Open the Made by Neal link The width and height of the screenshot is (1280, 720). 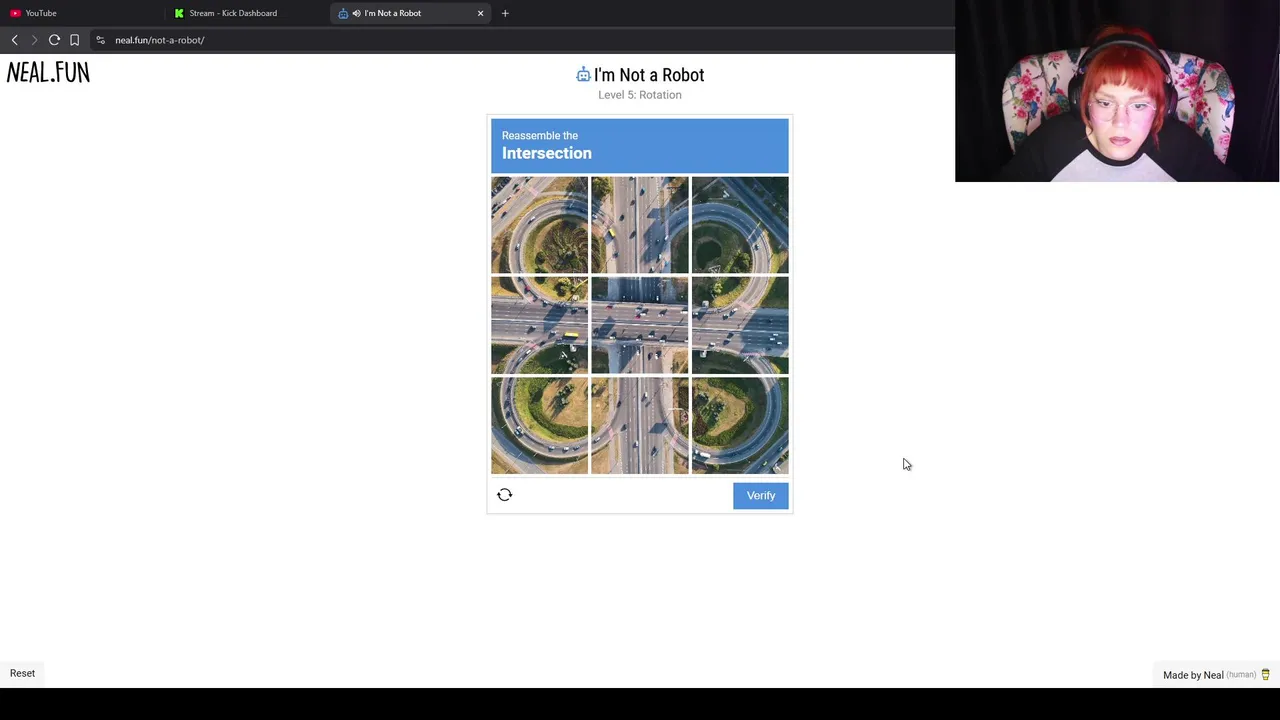1193,675
